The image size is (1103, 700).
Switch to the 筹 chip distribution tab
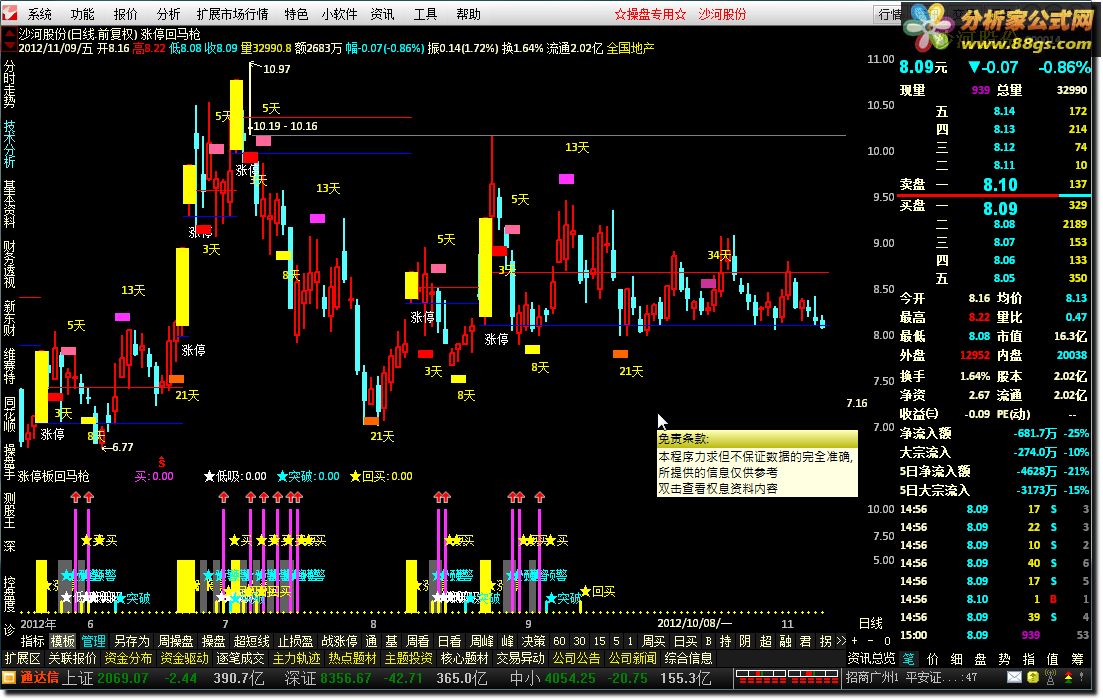click(x=1077, y=658)
